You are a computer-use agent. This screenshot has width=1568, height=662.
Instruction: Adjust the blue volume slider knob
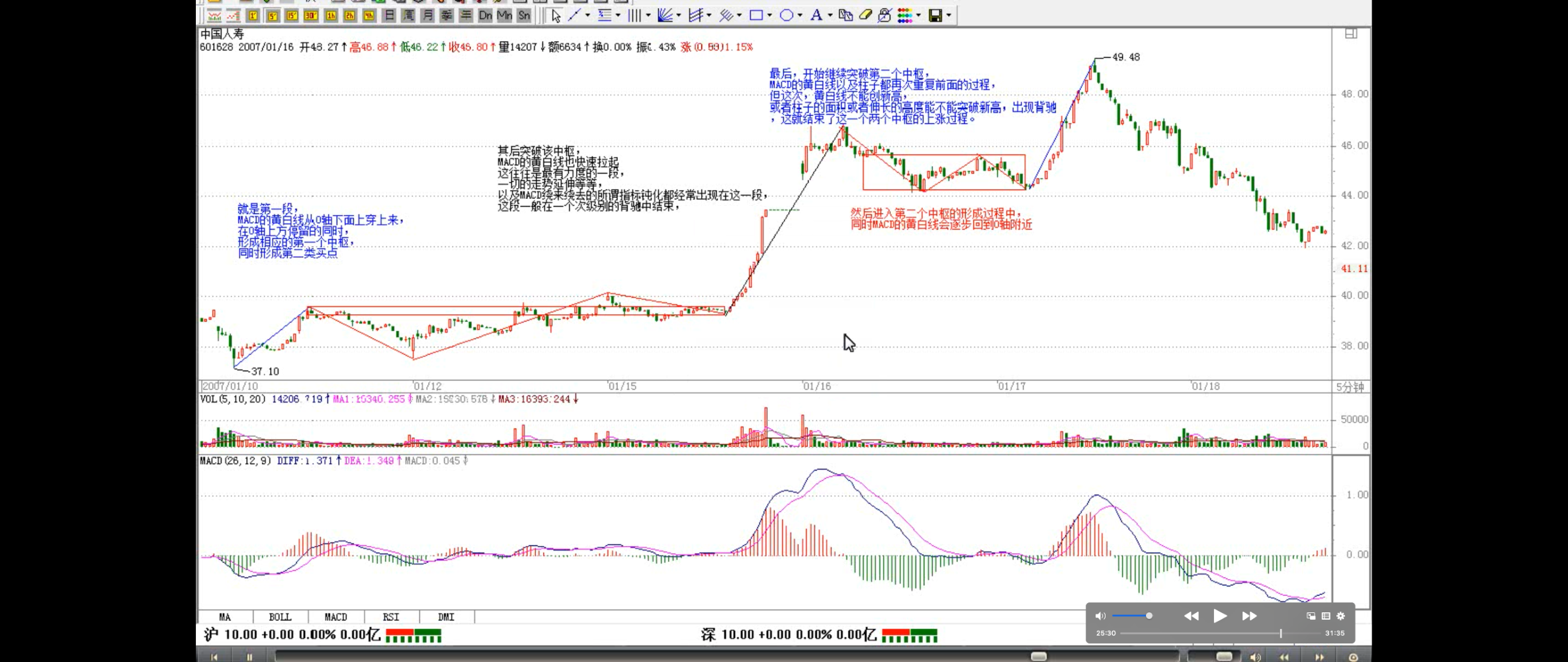pyautogui.click(x=1149, y=616)
